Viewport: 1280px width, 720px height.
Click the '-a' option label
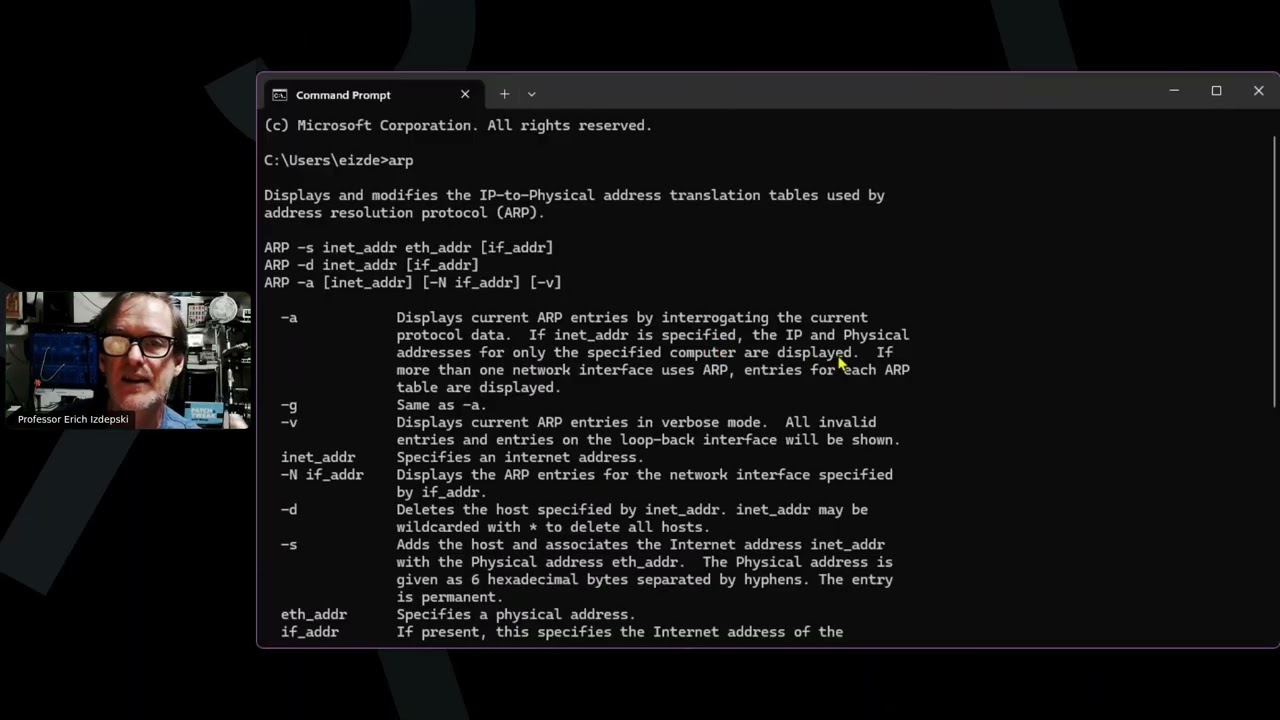(289, 317)
